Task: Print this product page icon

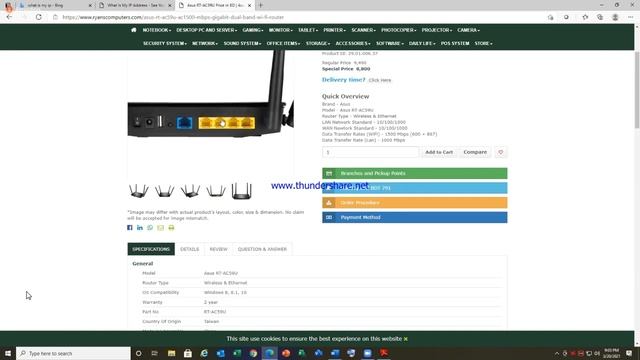Action: [171, 227]
